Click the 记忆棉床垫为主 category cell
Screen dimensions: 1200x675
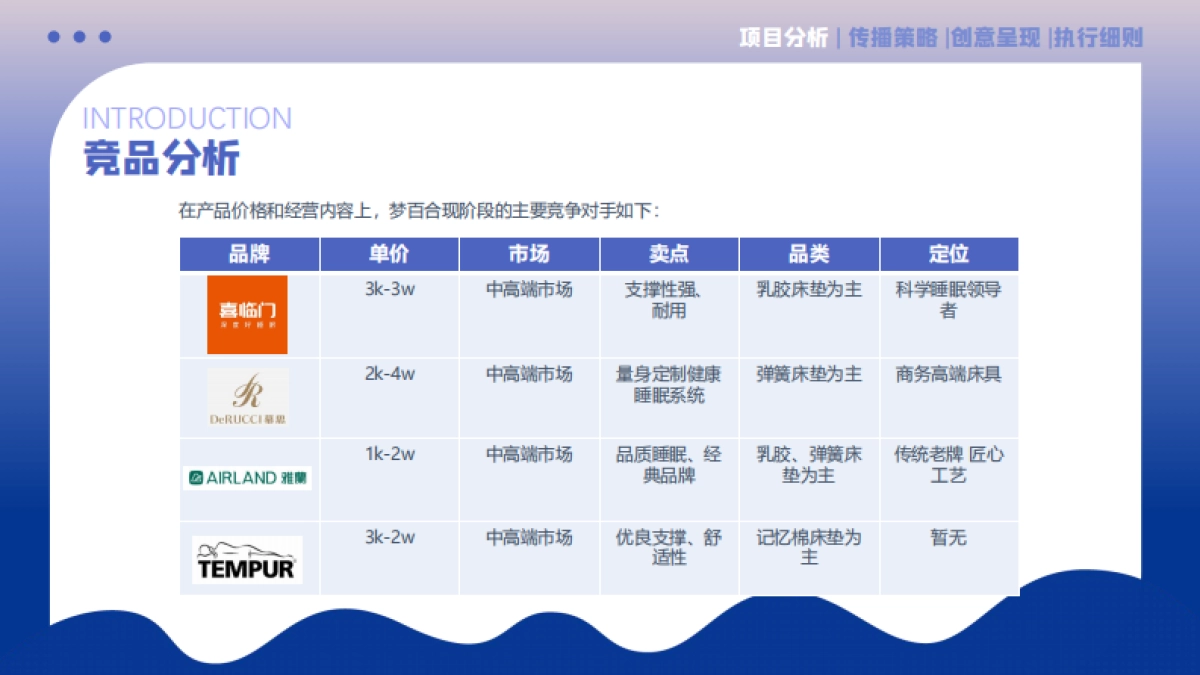click(809, 547)
